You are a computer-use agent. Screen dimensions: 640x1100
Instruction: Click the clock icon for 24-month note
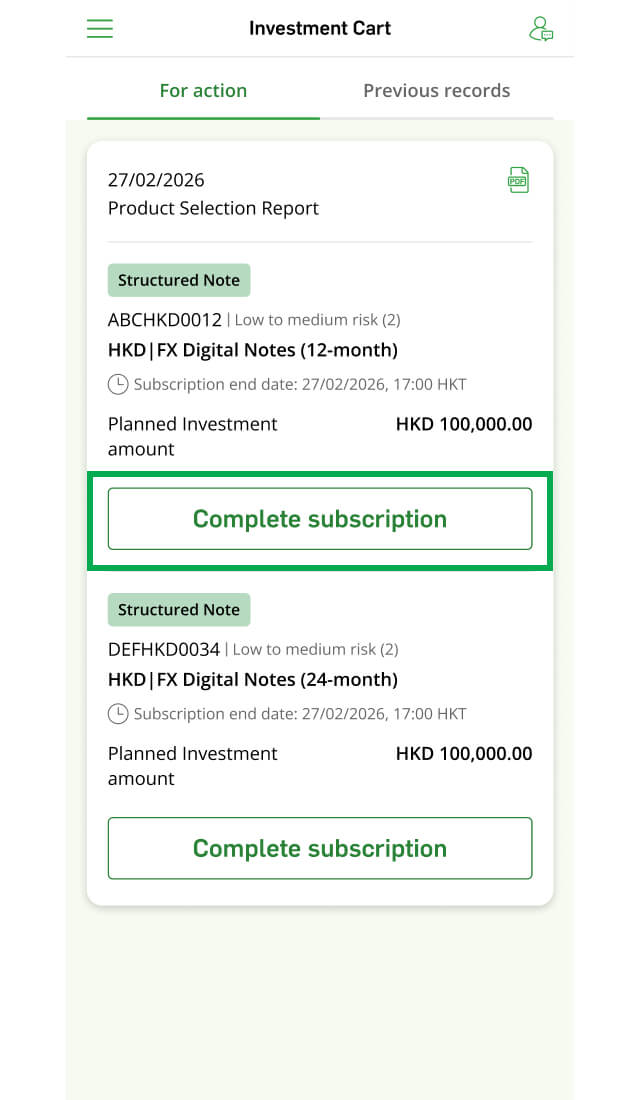tap(118, 714)
